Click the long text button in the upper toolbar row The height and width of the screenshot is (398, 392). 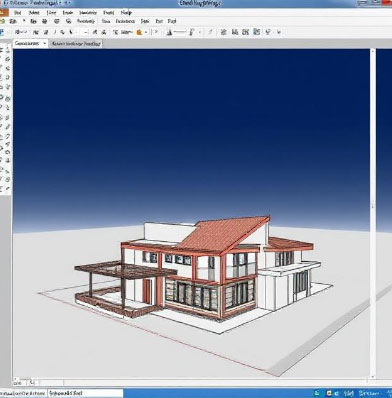click(86, 21)
